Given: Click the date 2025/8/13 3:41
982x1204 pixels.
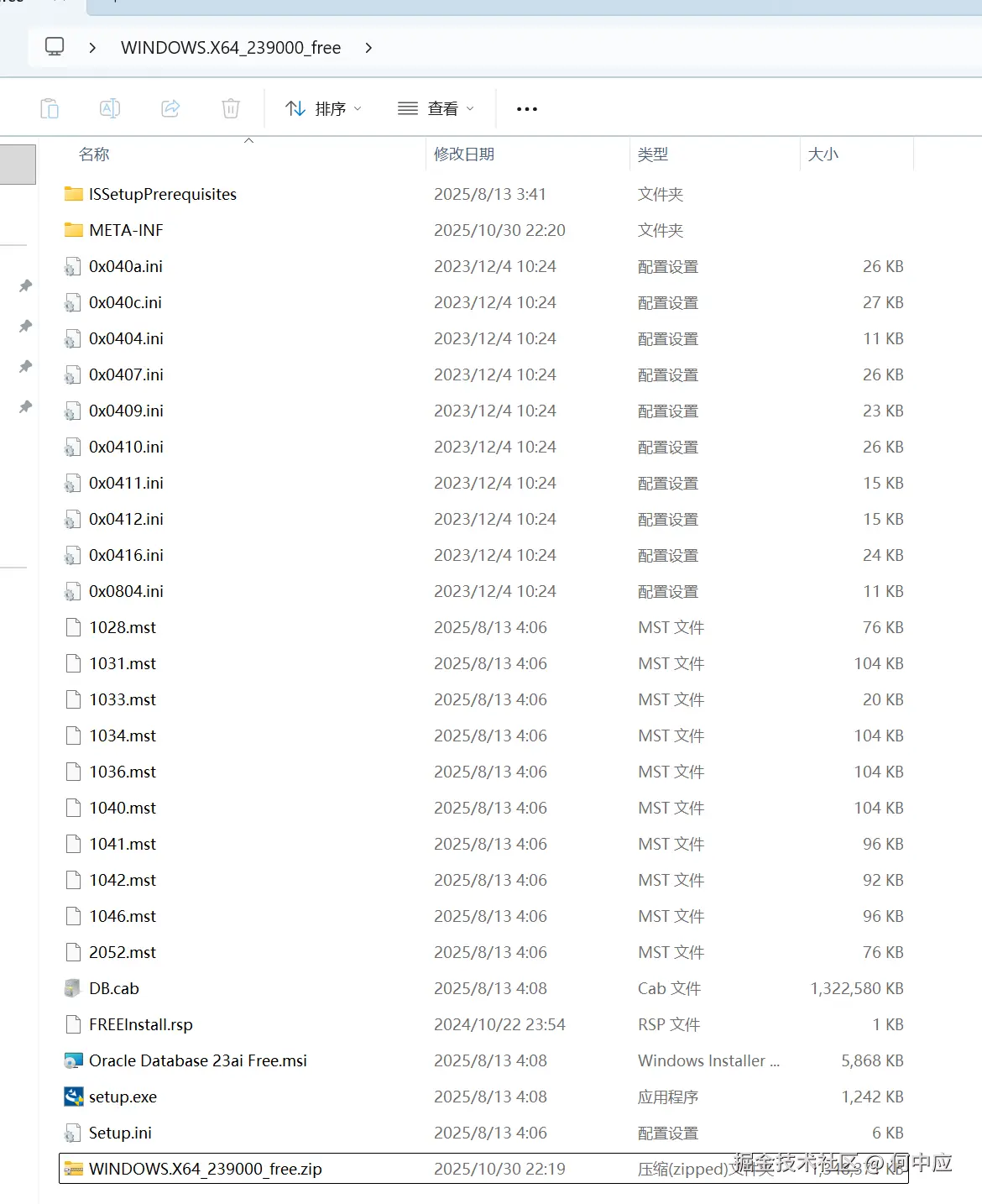Looking at the screenshot, I should pos(490,194).
